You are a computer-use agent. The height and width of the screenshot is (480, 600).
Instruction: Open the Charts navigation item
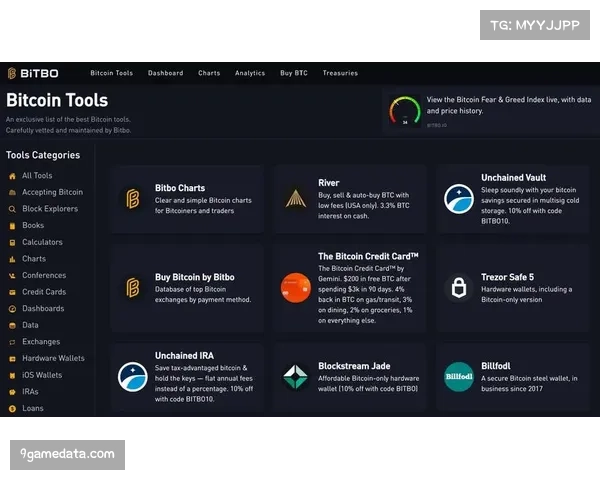pyautogui.click(x=209, y=73)
